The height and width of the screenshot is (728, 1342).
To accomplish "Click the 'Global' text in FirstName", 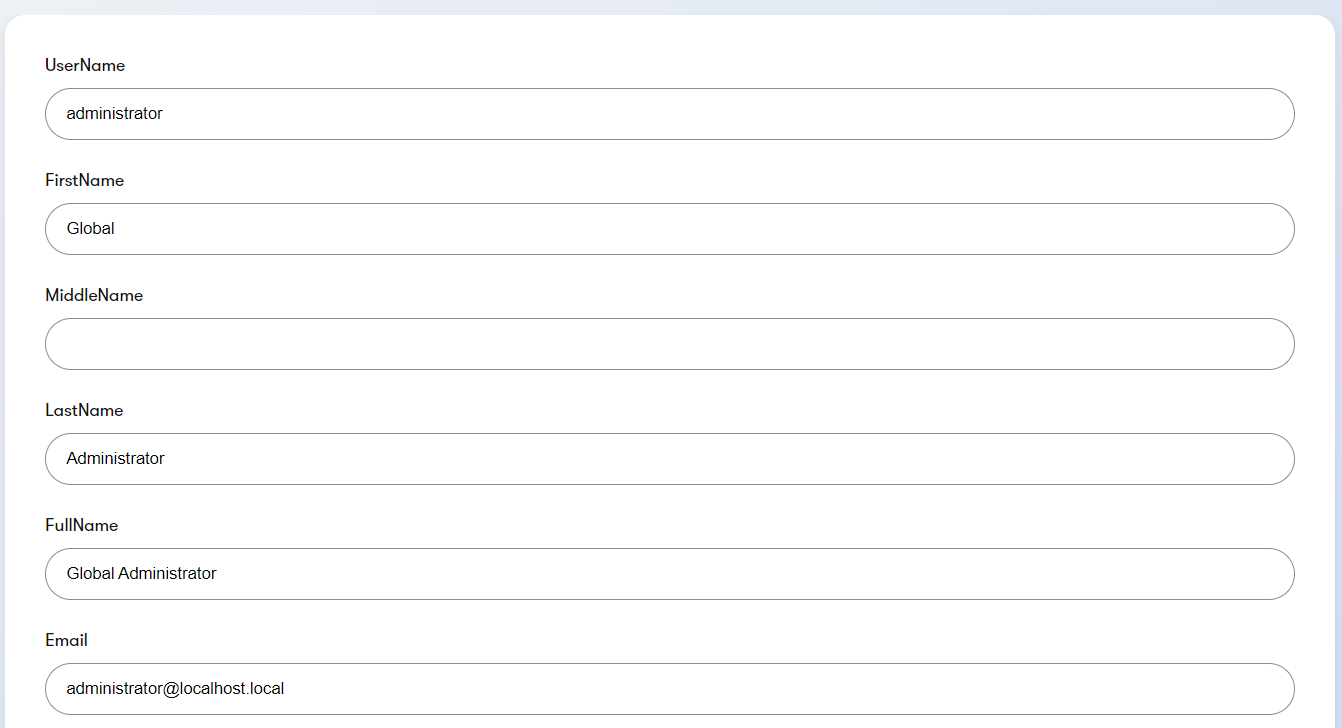I will (91, 229).
